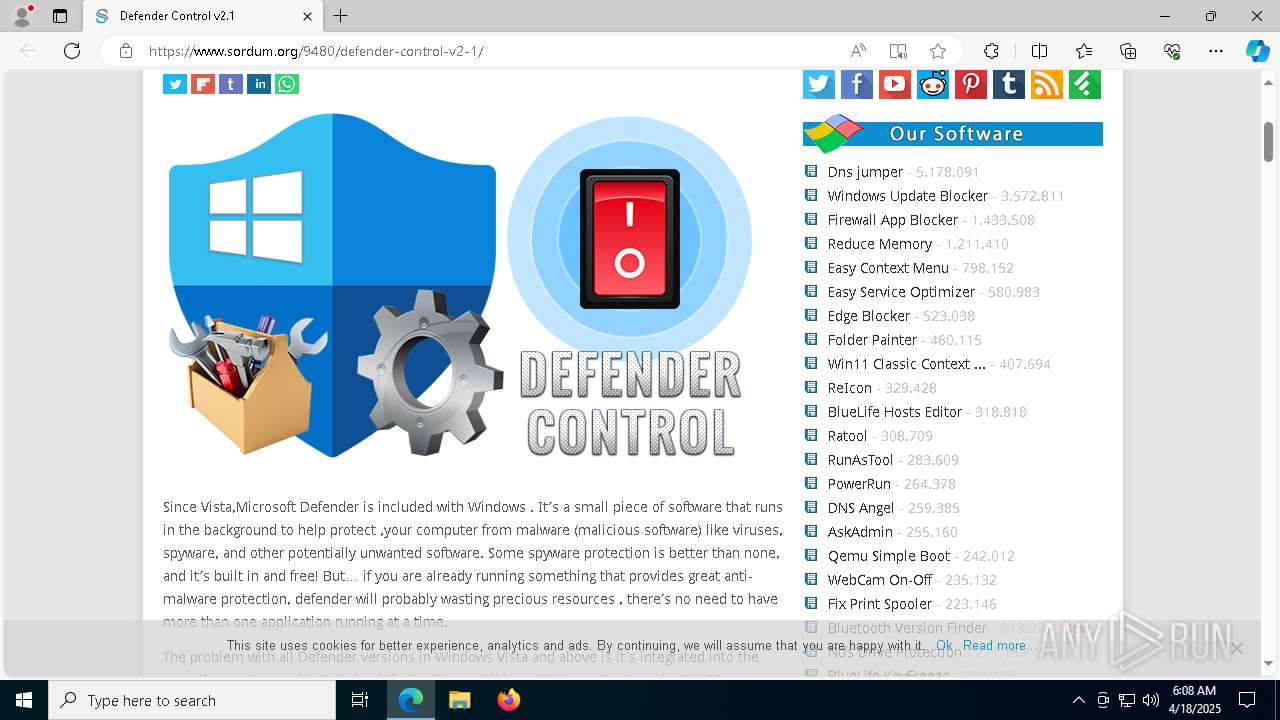Open the Feedly icon in the sidebar

[1085, 84]
